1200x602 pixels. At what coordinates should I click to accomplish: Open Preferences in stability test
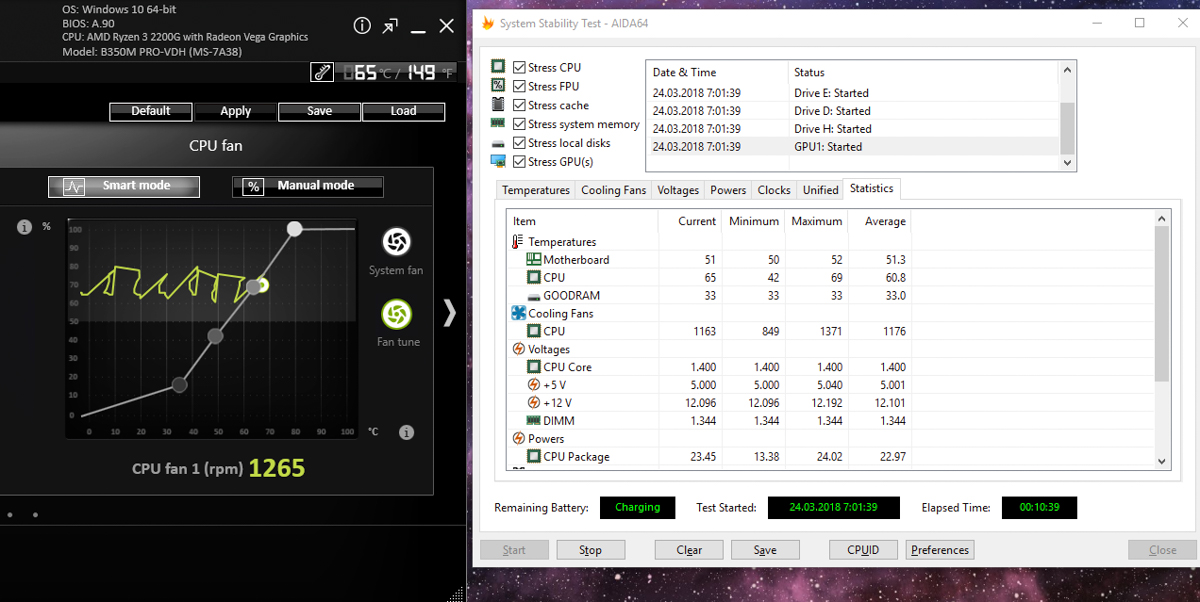click(x=940, y=550)
